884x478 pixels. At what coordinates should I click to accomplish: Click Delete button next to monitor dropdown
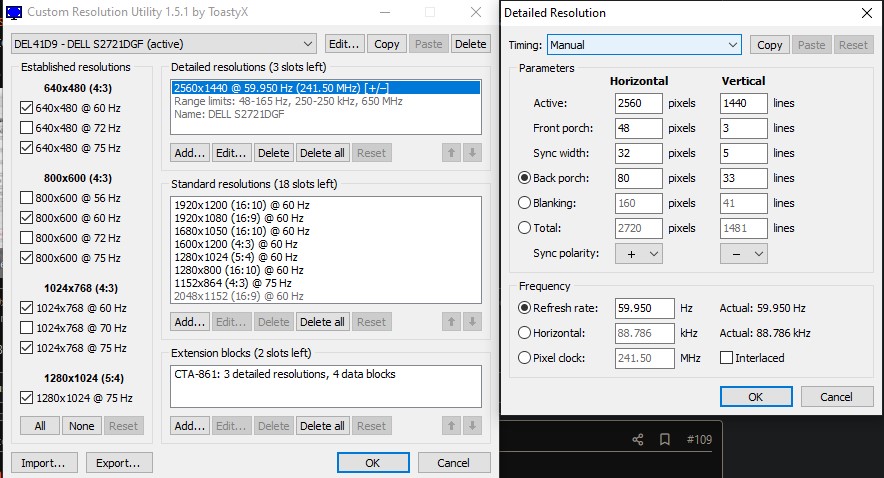(x=471, y=44)
